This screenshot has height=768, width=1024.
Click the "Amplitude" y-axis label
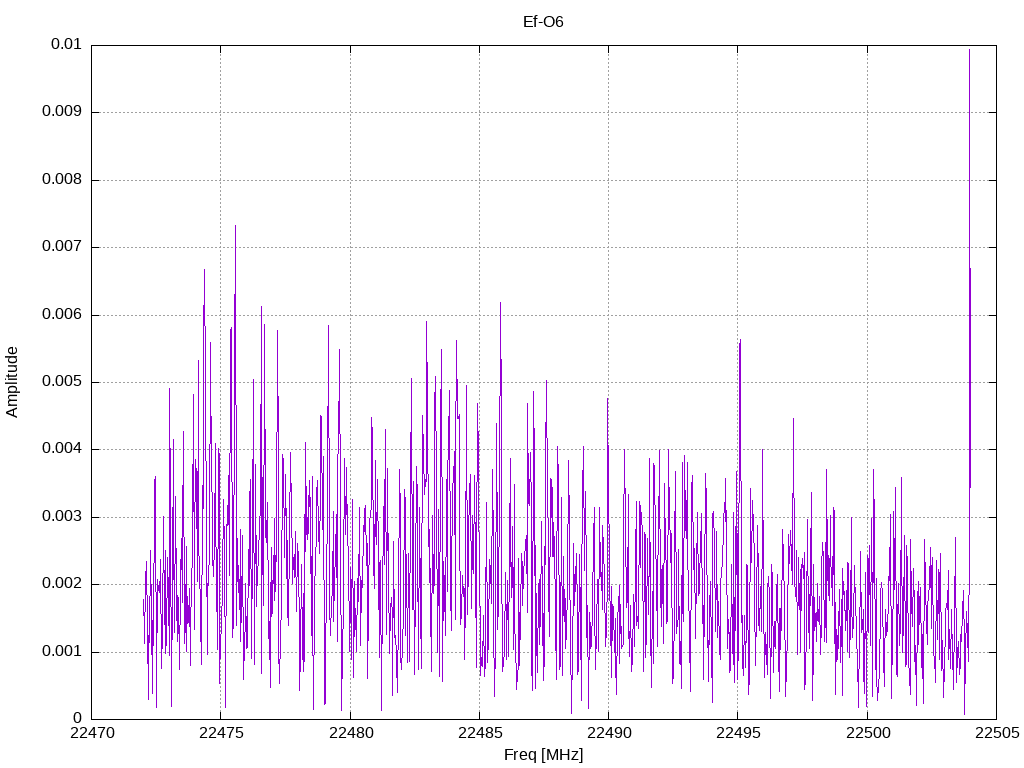(x=12, y=382)
